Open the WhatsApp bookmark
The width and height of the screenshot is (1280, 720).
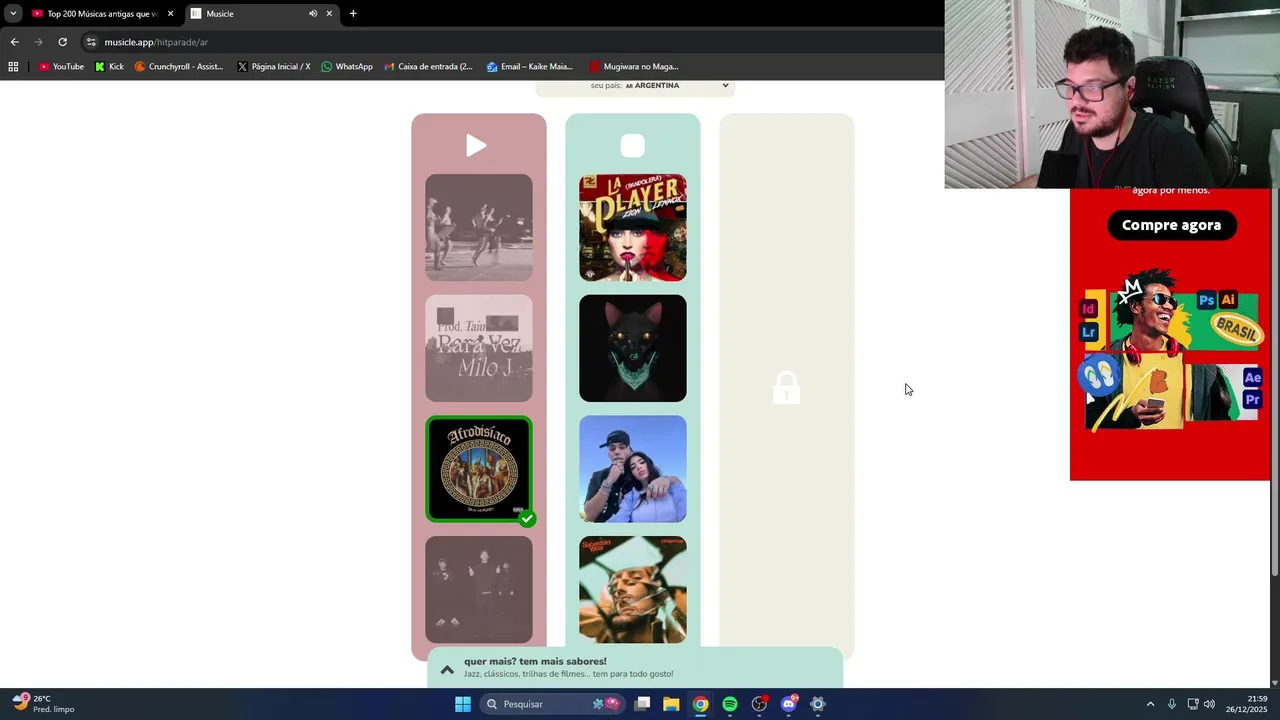(x=347, y=67)
